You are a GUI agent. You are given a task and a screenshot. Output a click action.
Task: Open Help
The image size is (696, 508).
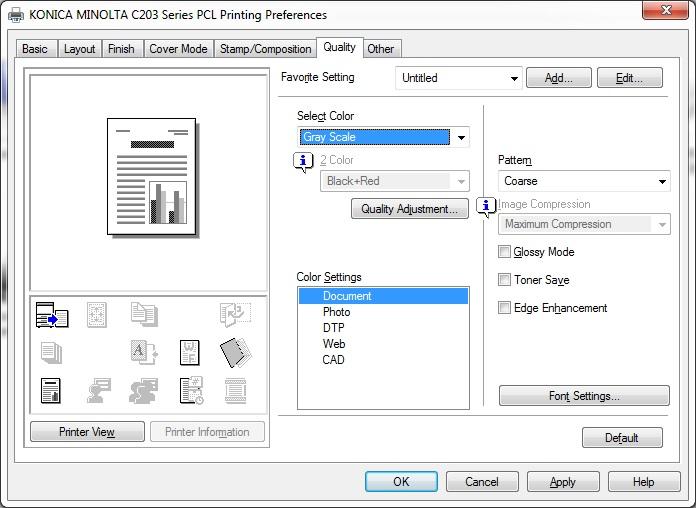(x=644, y=482)
